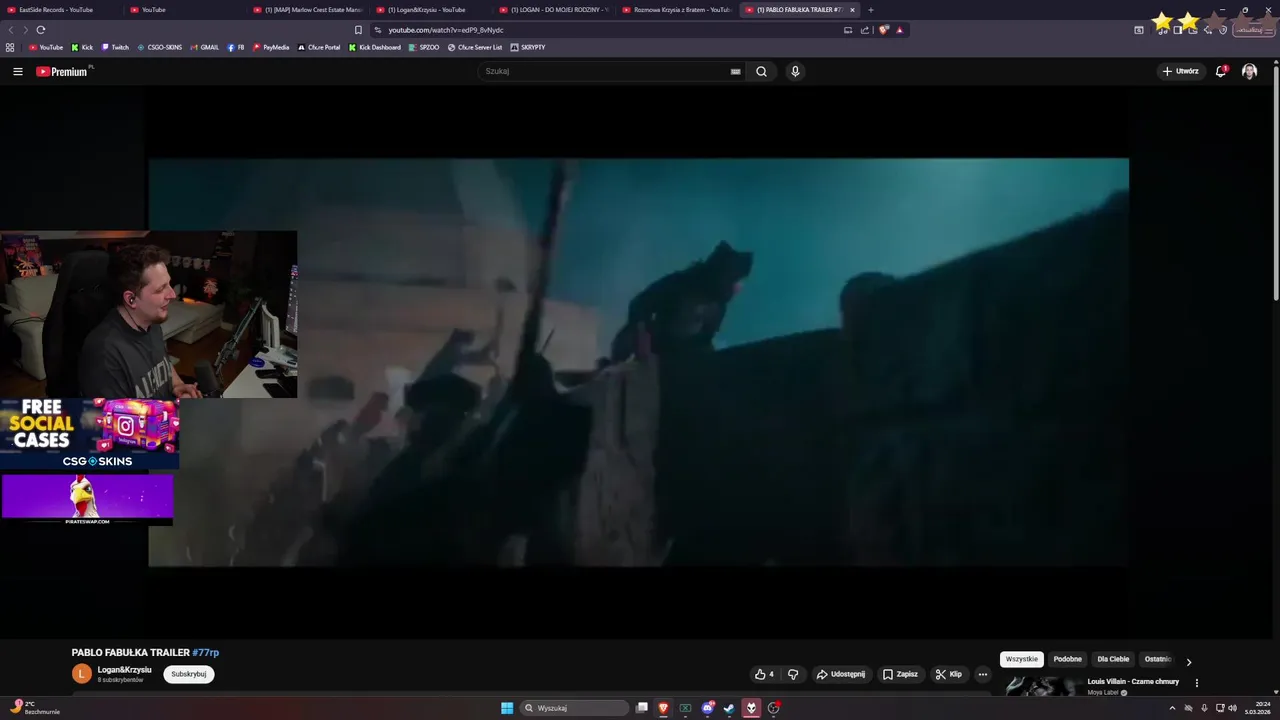Open the notifications bell
The width and height of the screenshot is (1280, 720).
click(x=1221, y=72)
